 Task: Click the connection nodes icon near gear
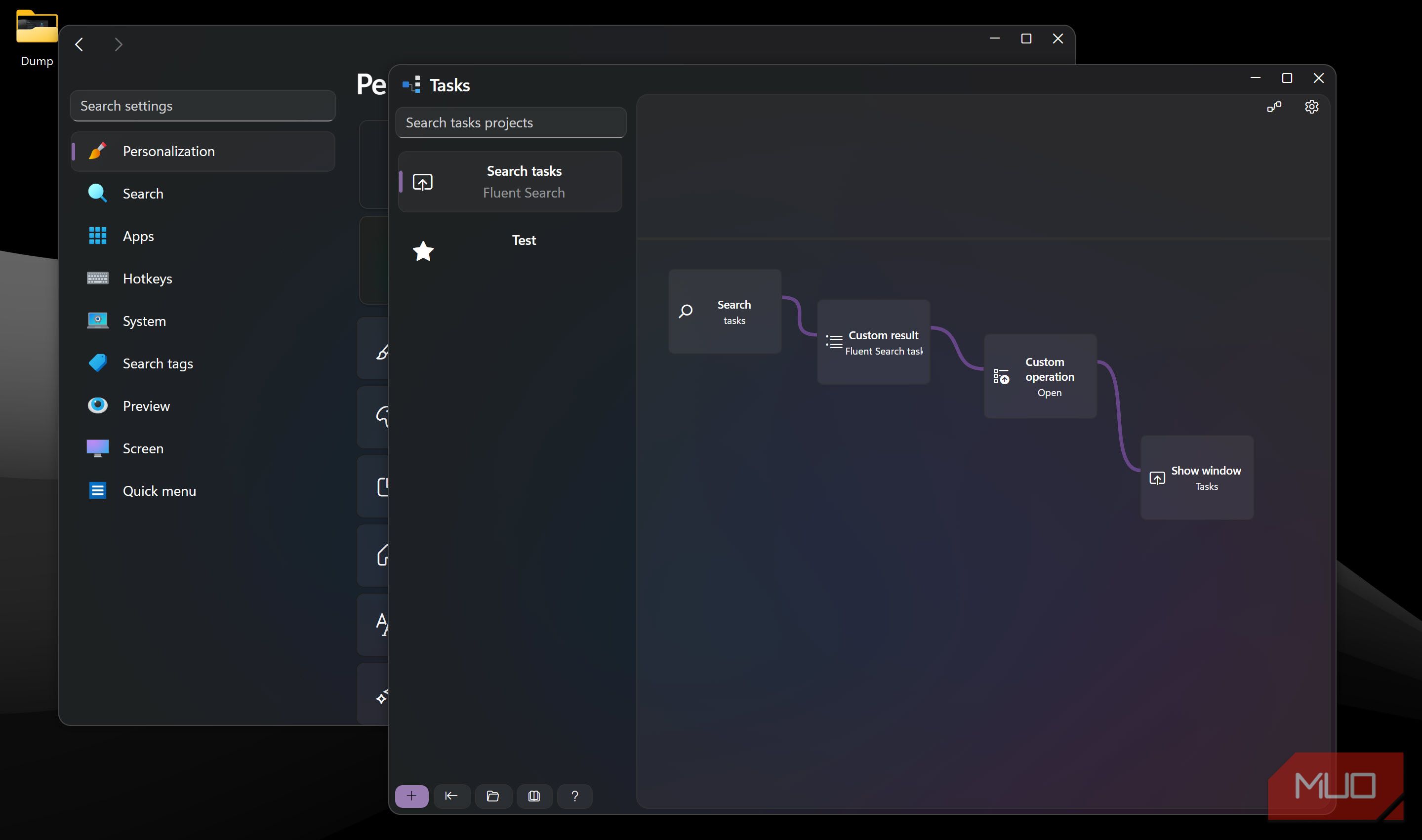1274,106
